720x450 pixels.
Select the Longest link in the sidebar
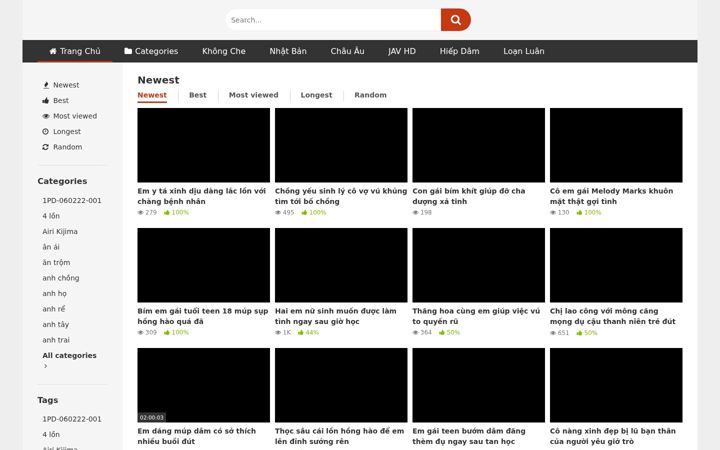(67, 131)
